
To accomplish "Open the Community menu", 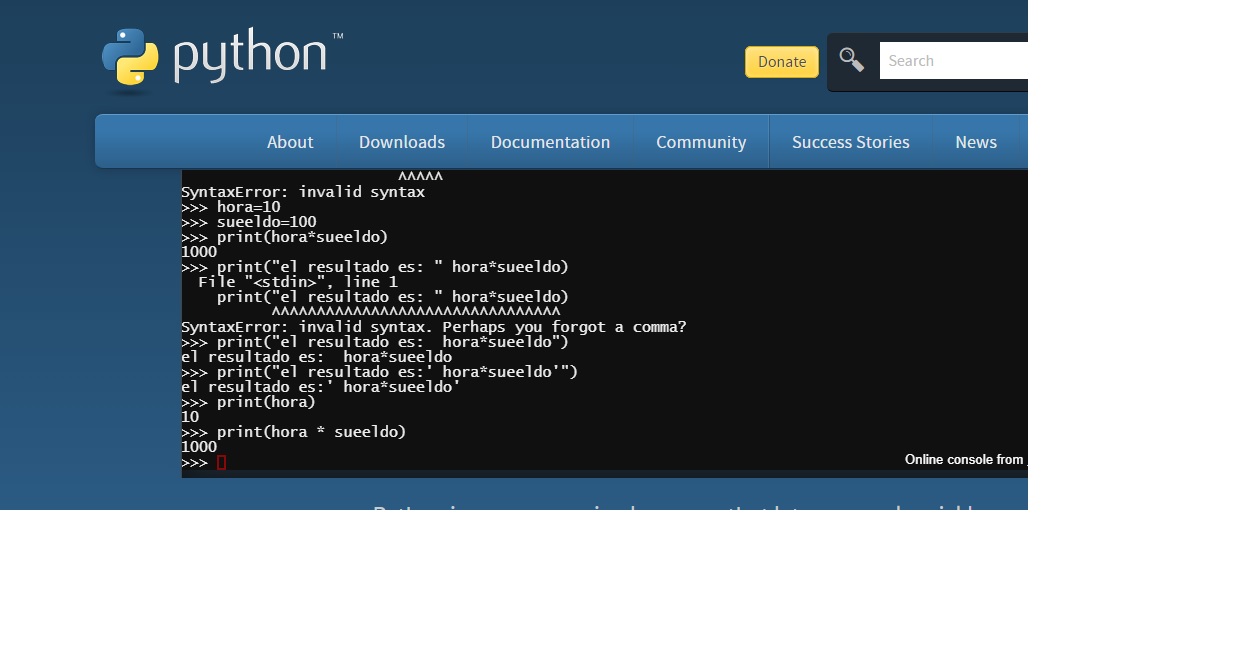I will coord(701,142).
